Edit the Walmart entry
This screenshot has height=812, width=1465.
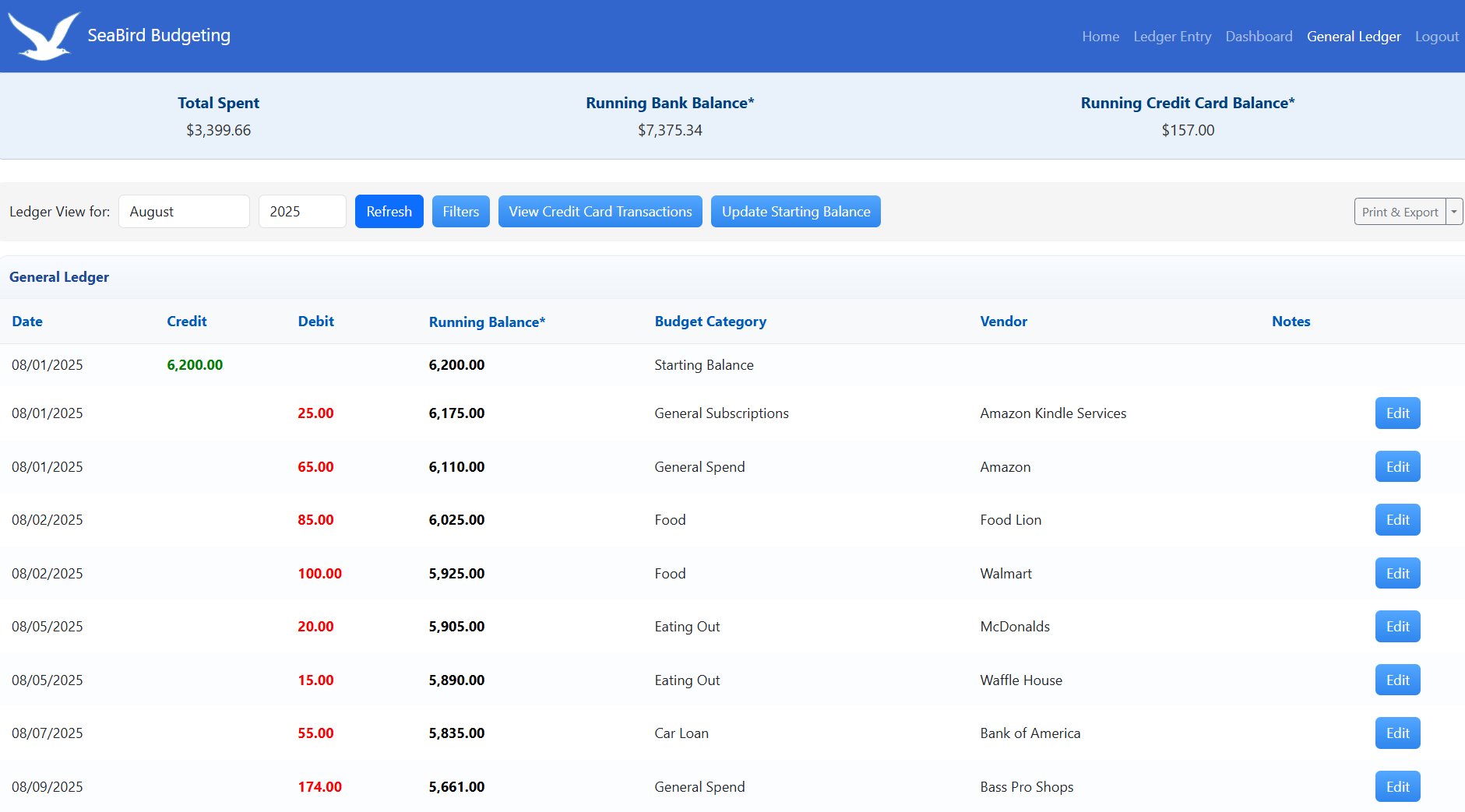pos(1397,574)
